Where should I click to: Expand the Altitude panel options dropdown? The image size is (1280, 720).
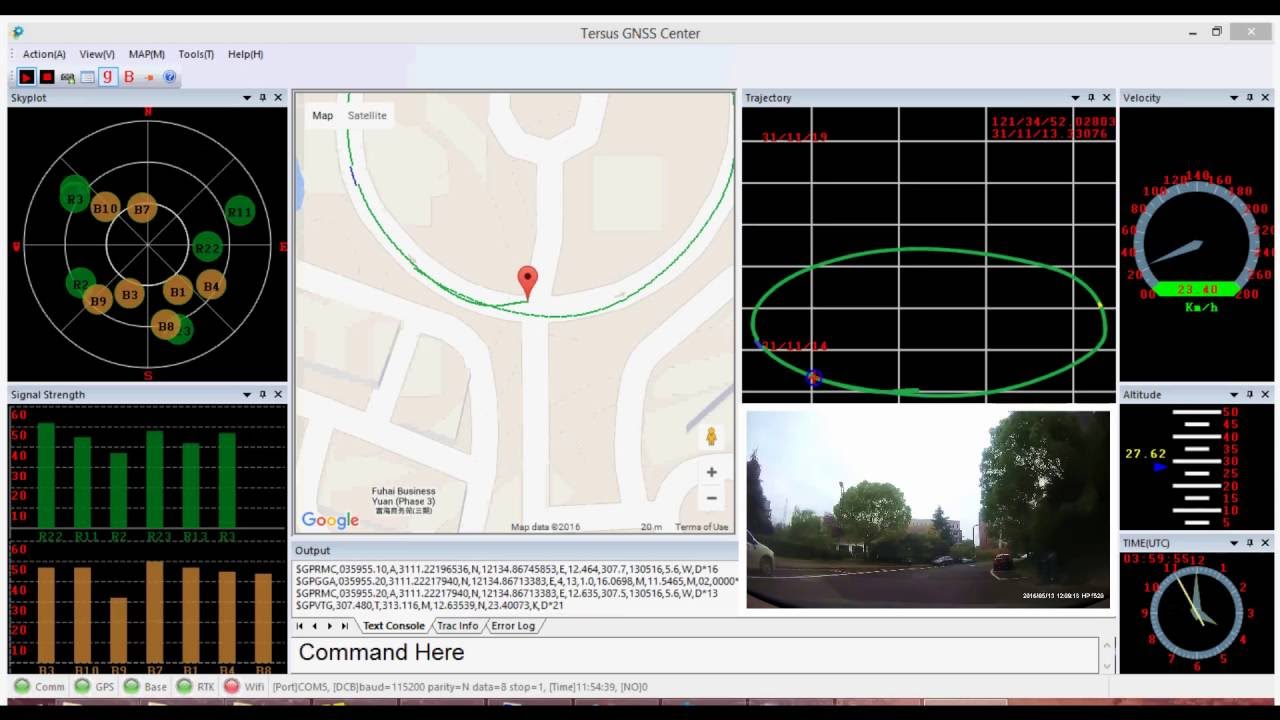(x=1234, y=395)
